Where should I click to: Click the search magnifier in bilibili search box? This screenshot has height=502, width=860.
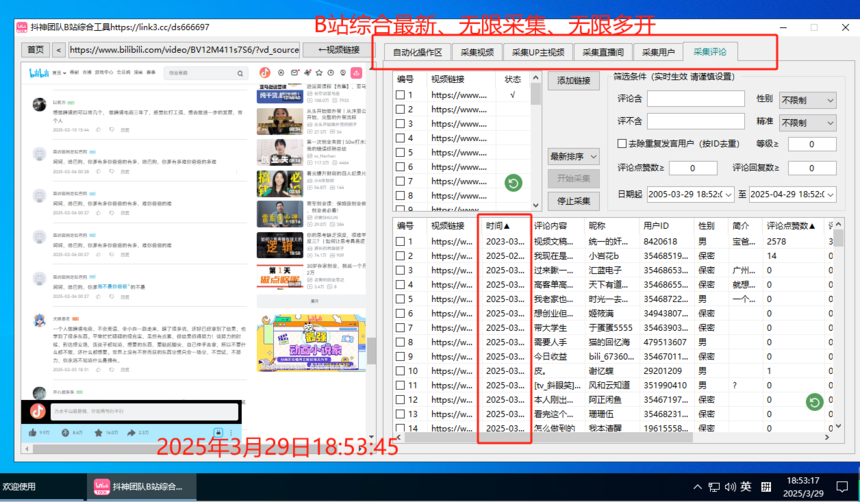pyautogui.click(x=240, y=73)
